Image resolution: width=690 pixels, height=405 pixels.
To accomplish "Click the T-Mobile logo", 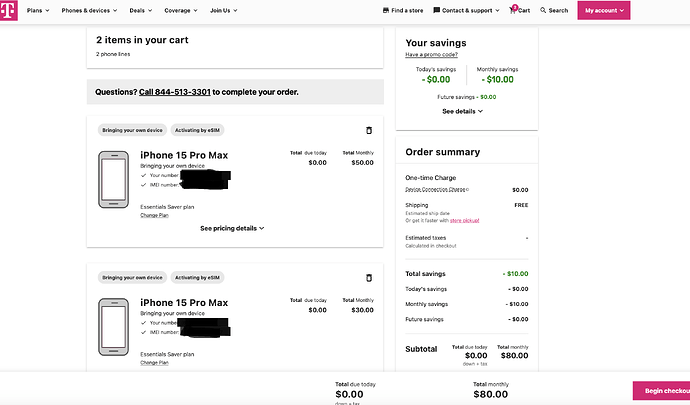I will (8, 10).
